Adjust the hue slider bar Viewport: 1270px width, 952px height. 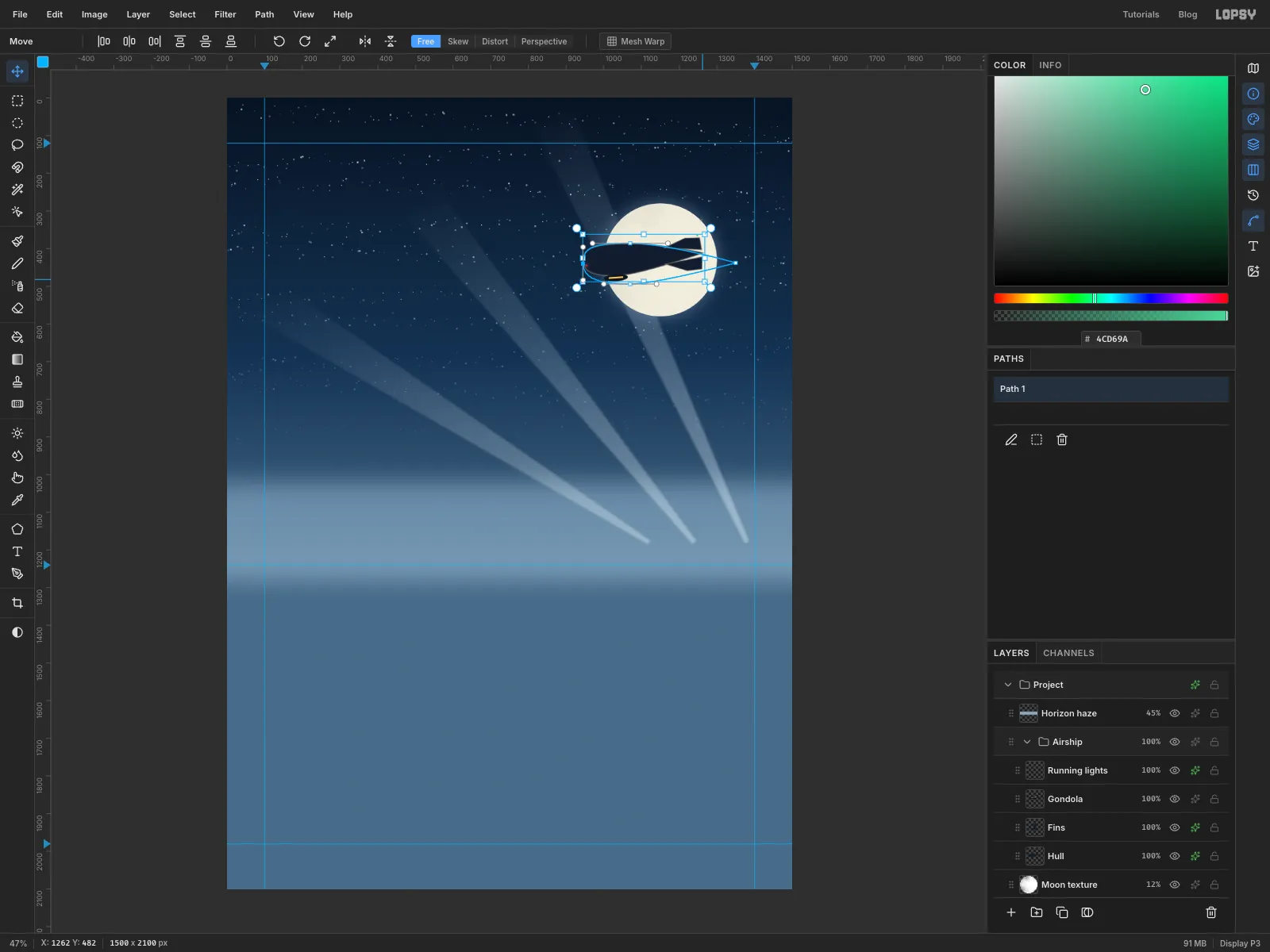(x=1111, y=298)
